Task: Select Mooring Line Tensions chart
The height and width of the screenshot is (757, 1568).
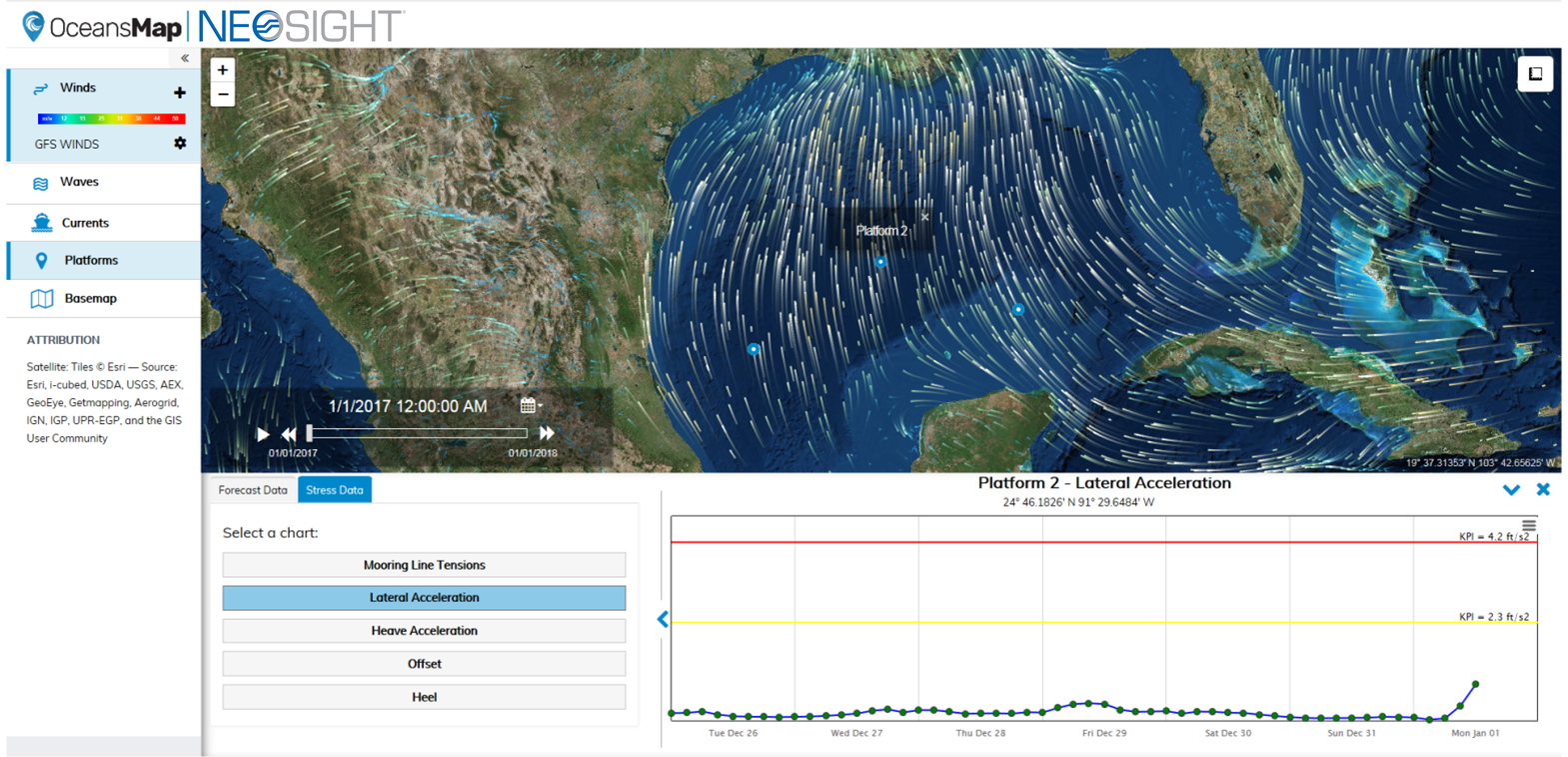Action: point(424,565)
